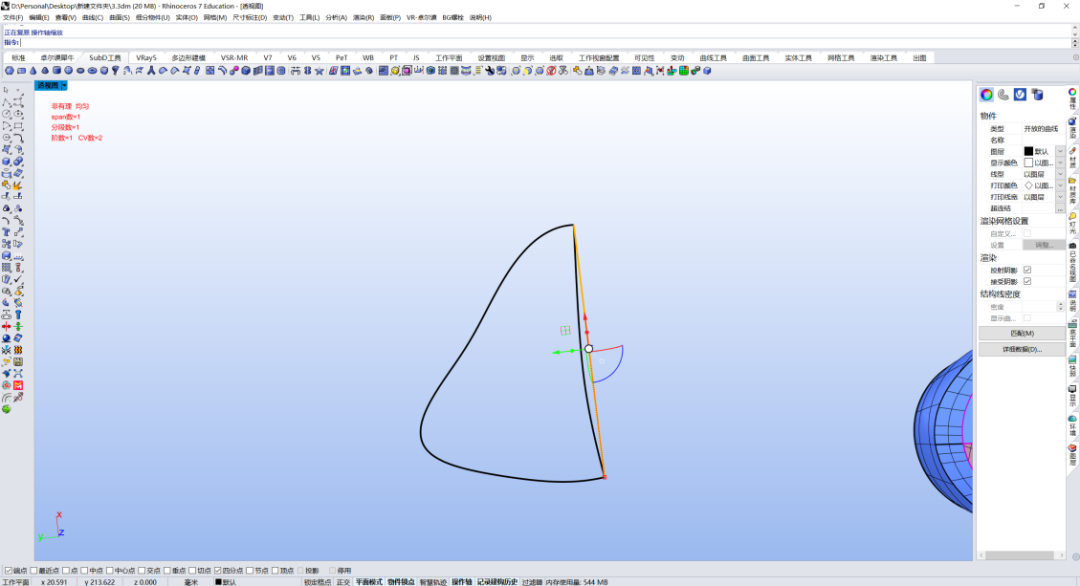Click the SubD cylinder tool icon

click(56, 70)
